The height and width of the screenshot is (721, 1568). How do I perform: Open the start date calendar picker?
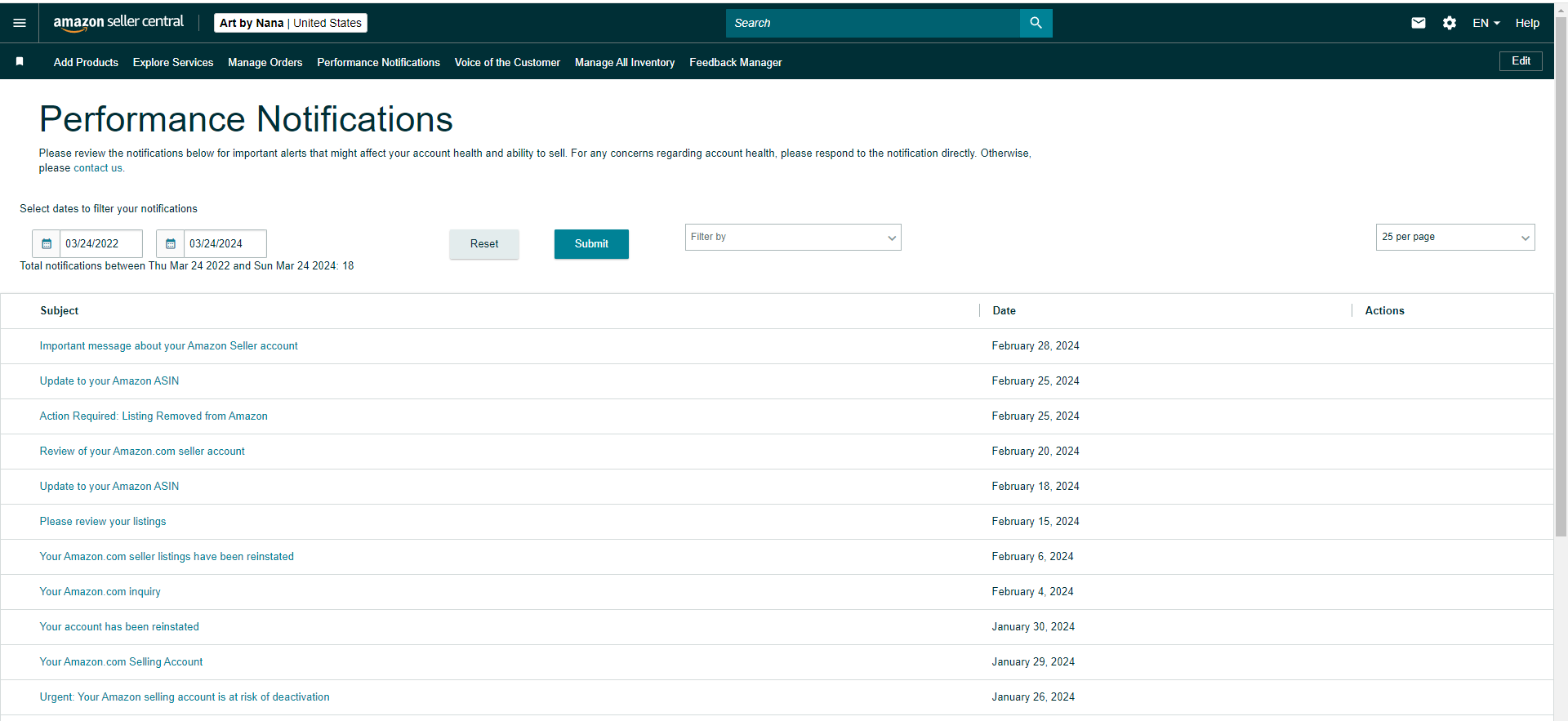[x=47, y=243]
